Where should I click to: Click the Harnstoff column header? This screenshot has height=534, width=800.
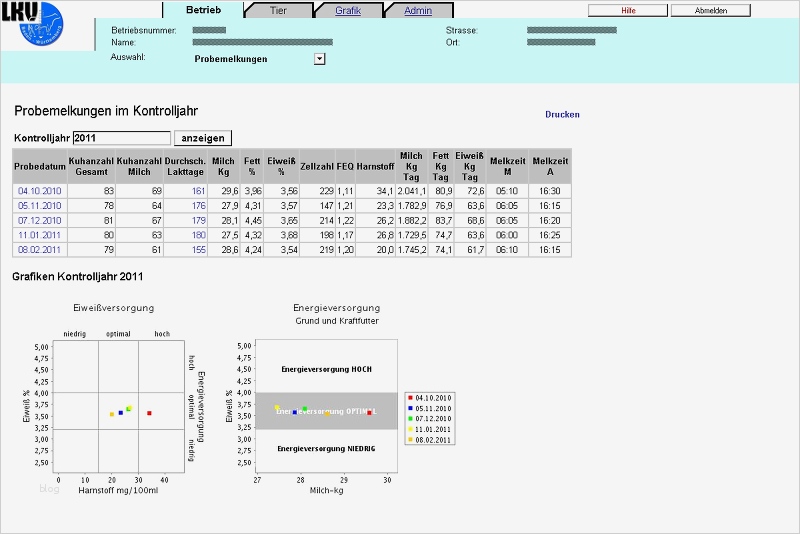coord(376,167)
